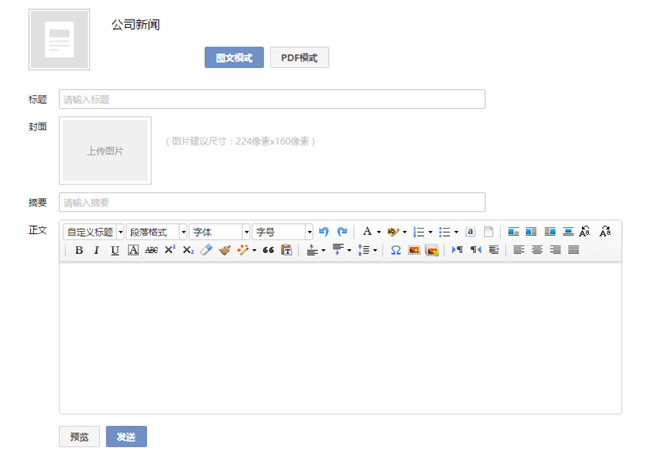Center align the text
Viewport: 647px width, 462px height.
[x=537, y=250]
